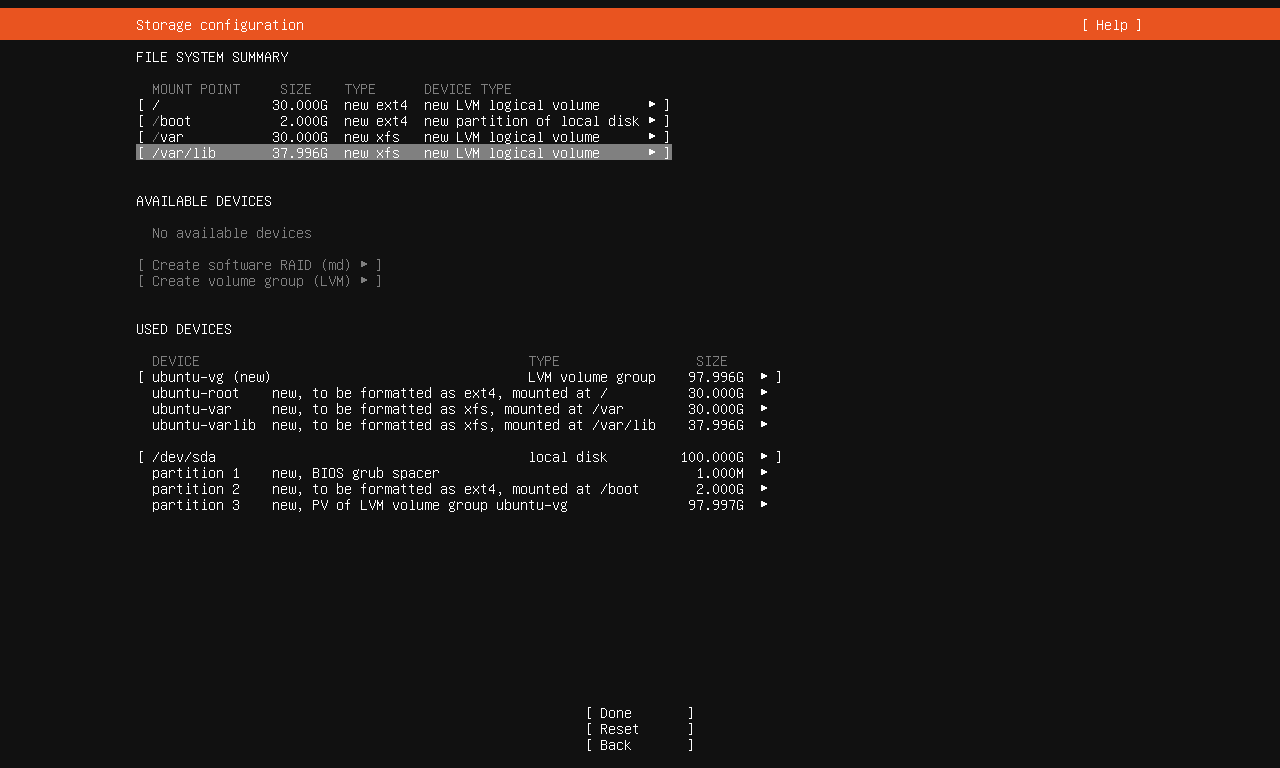The width and height of the screenshot is (1280, 768).
Task: Click arrow beside ubuntu-var logical volume
Action: [764, 409]
